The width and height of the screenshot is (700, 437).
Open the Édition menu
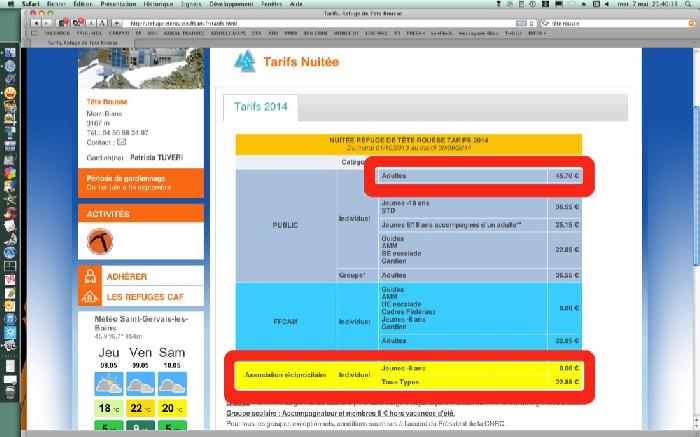coord(83,4)
